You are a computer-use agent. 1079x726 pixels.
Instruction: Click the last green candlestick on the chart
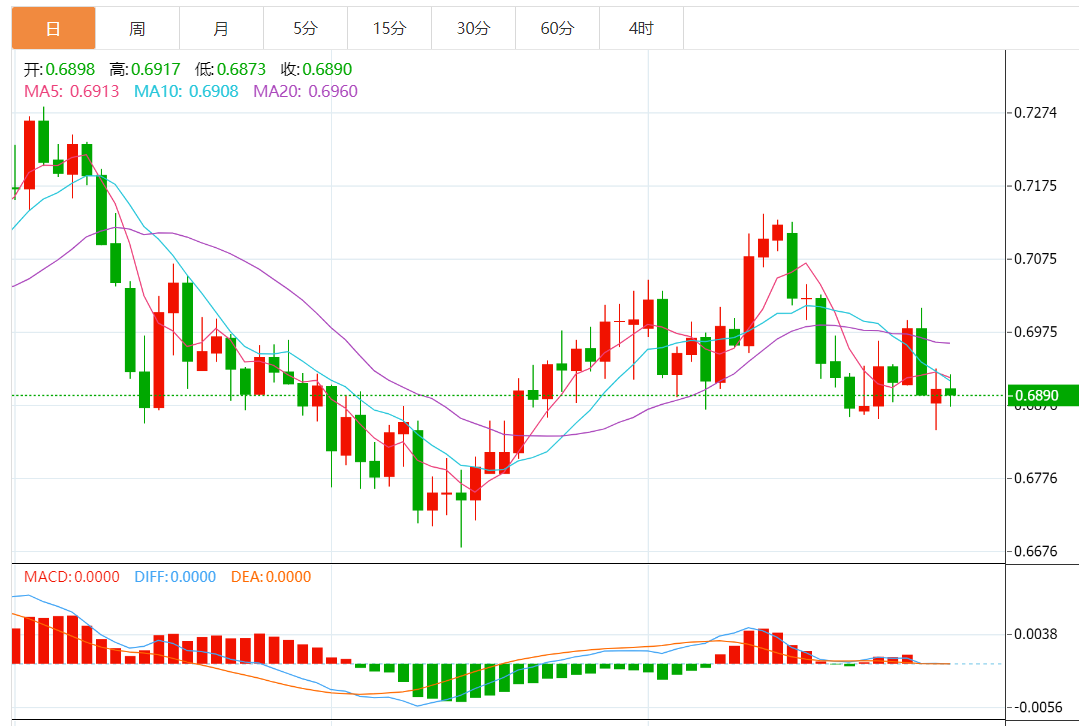(950, 392)
